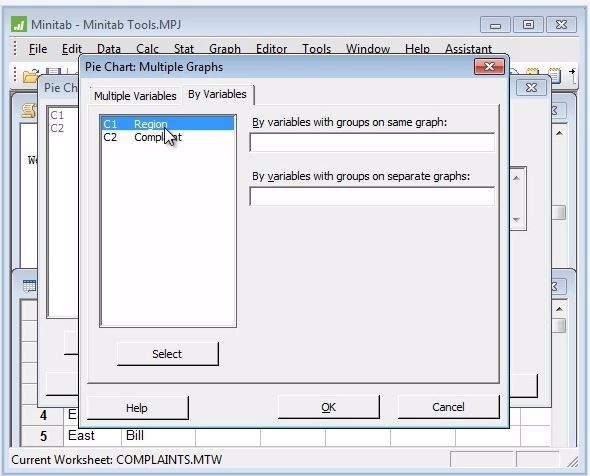Select the By Variables tab

pos(217,94)
